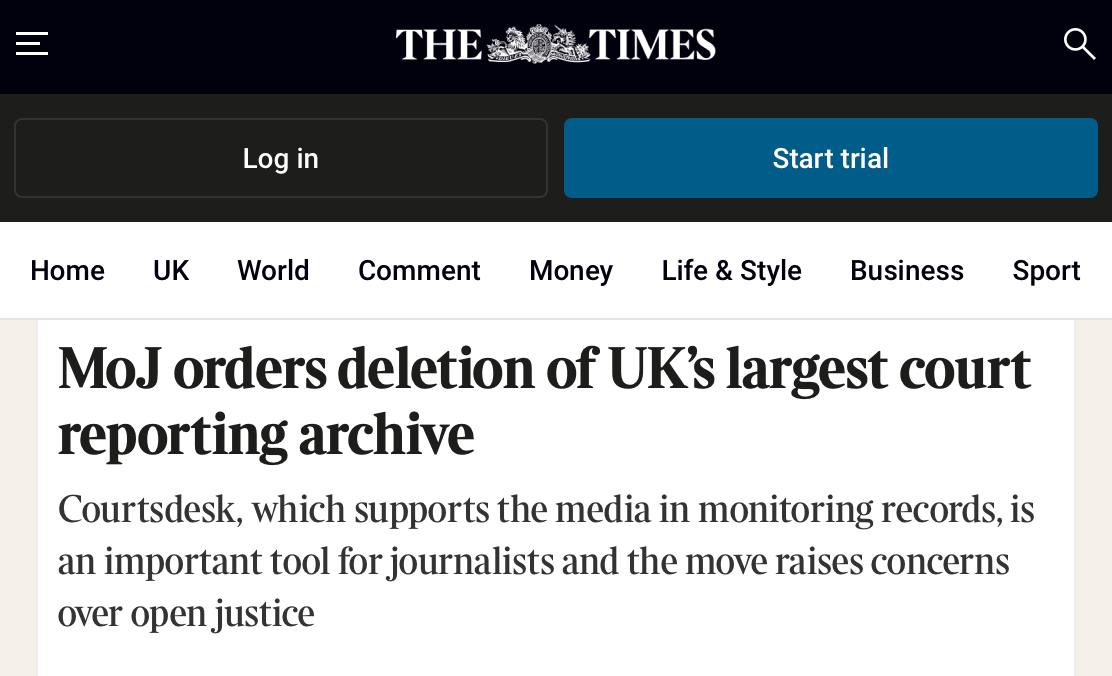Screen dimensions: 1112x676
Task: Go to the Home section
Action: click(x=67, y=271)
